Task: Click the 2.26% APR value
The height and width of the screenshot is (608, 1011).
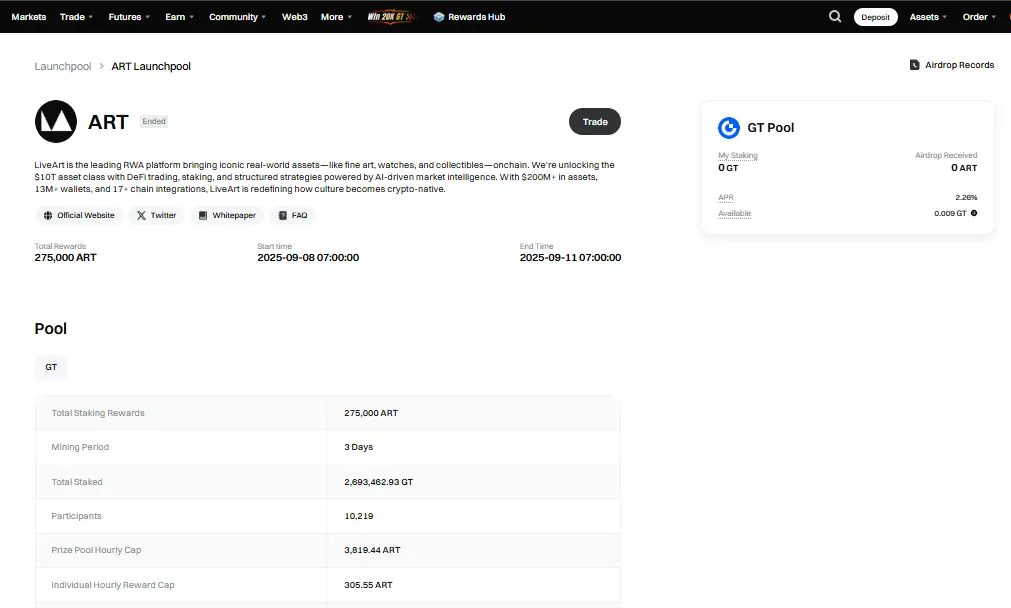Action: [966, 197]
